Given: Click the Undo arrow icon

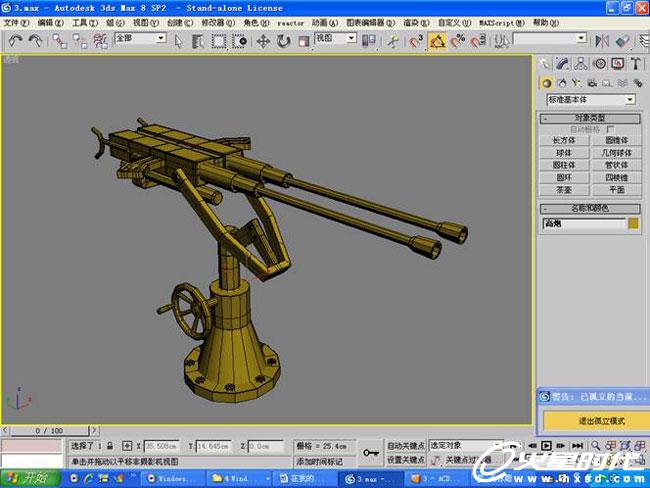Looking at the screenshot, I should [15, 41].
